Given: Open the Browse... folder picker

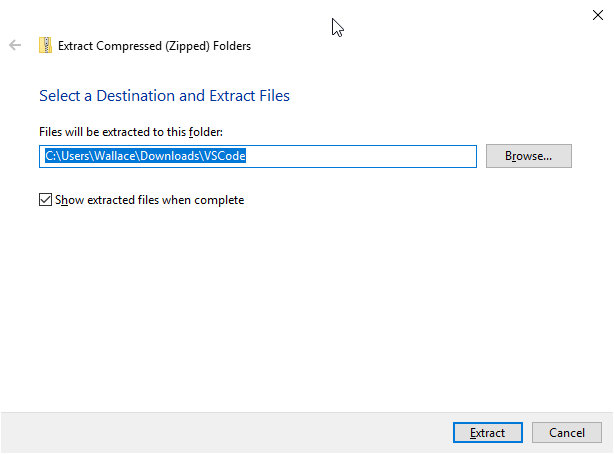Looking at the screenshot, I should coord(528,156).
